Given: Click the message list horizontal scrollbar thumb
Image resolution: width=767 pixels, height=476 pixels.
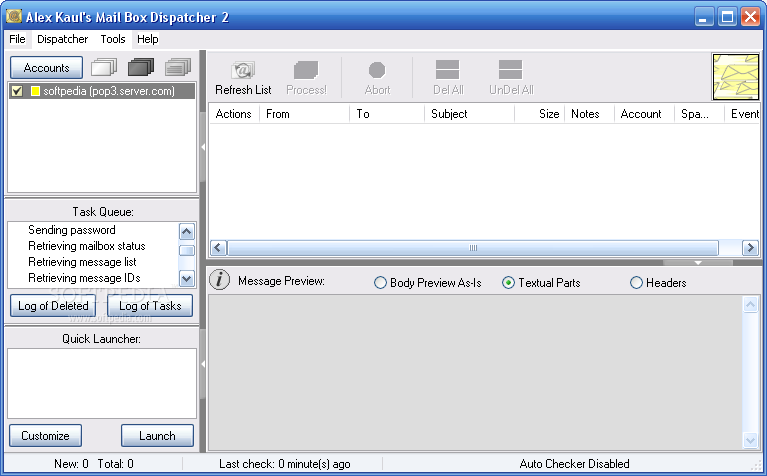Looking at the screenshot, I should coord(473,248).
